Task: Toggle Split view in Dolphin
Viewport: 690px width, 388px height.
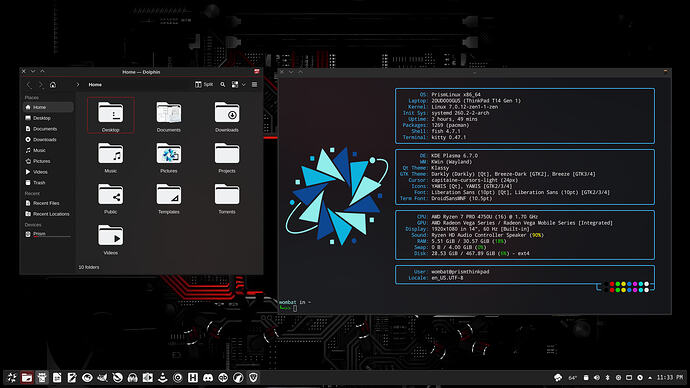Action: pos(204,84)
